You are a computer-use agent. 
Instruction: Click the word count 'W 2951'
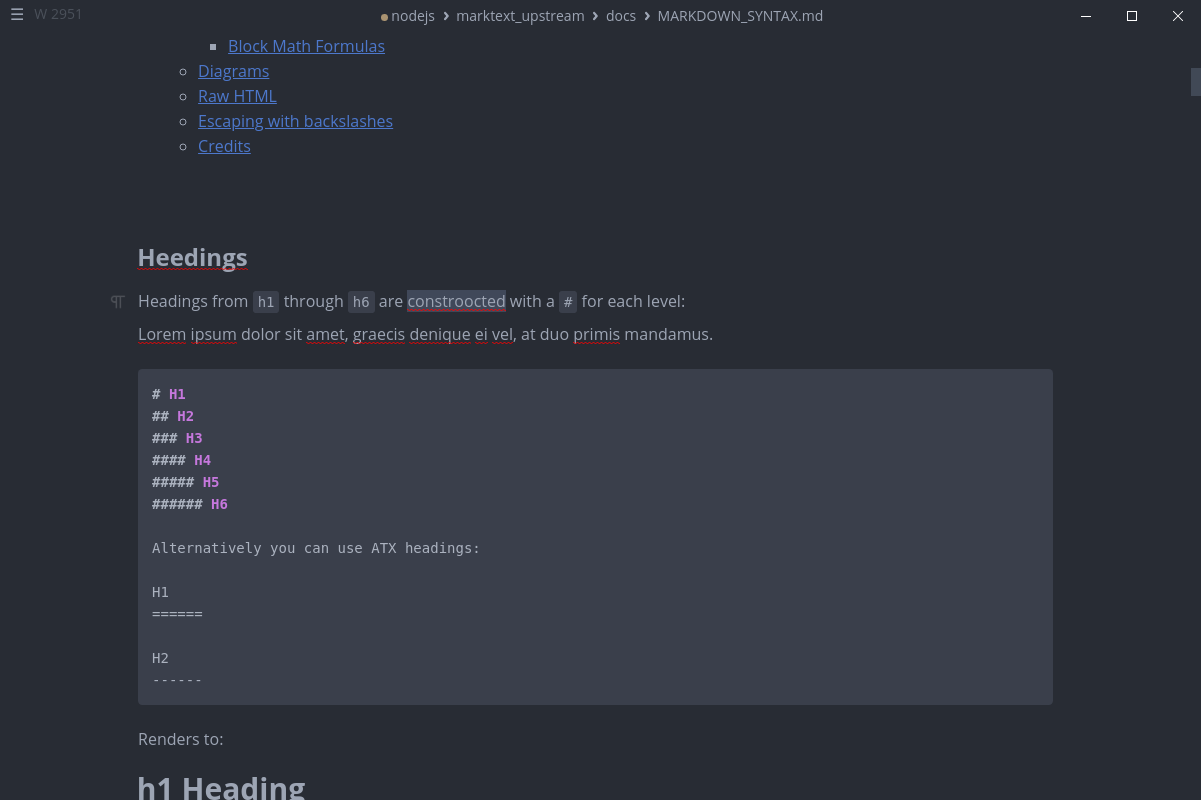58,14
